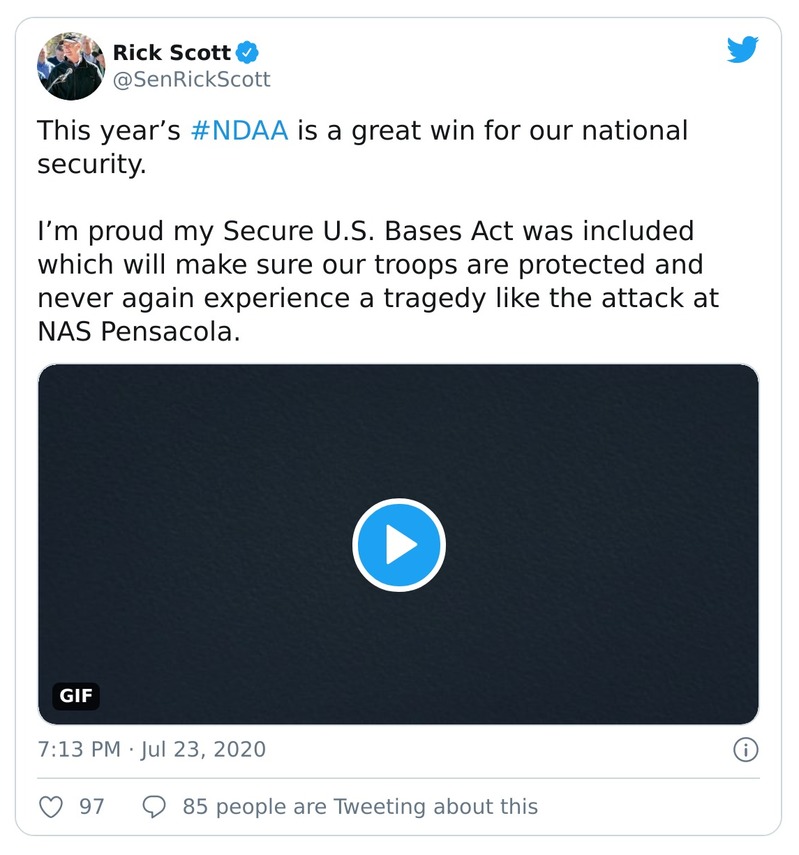Open the @SenRickScott handle link
799x855 pixels.
191,79
